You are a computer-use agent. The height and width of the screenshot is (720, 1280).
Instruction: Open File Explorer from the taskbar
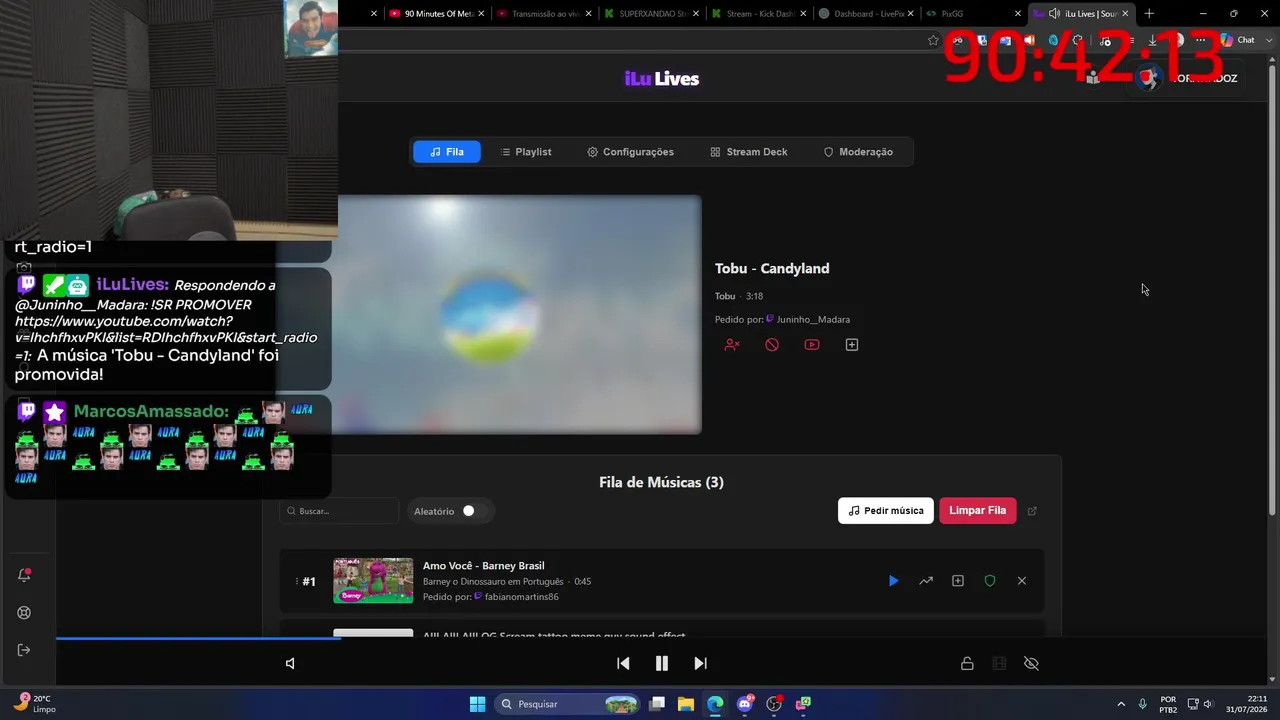pyautogui.click(x=686, y=704)
